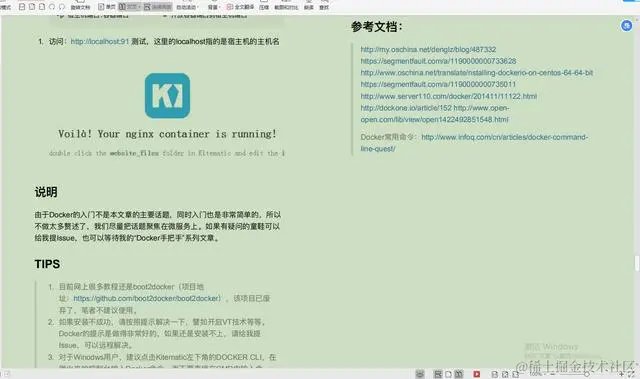
Task: Open the server110.com docker link
Action: pos(449,96)
